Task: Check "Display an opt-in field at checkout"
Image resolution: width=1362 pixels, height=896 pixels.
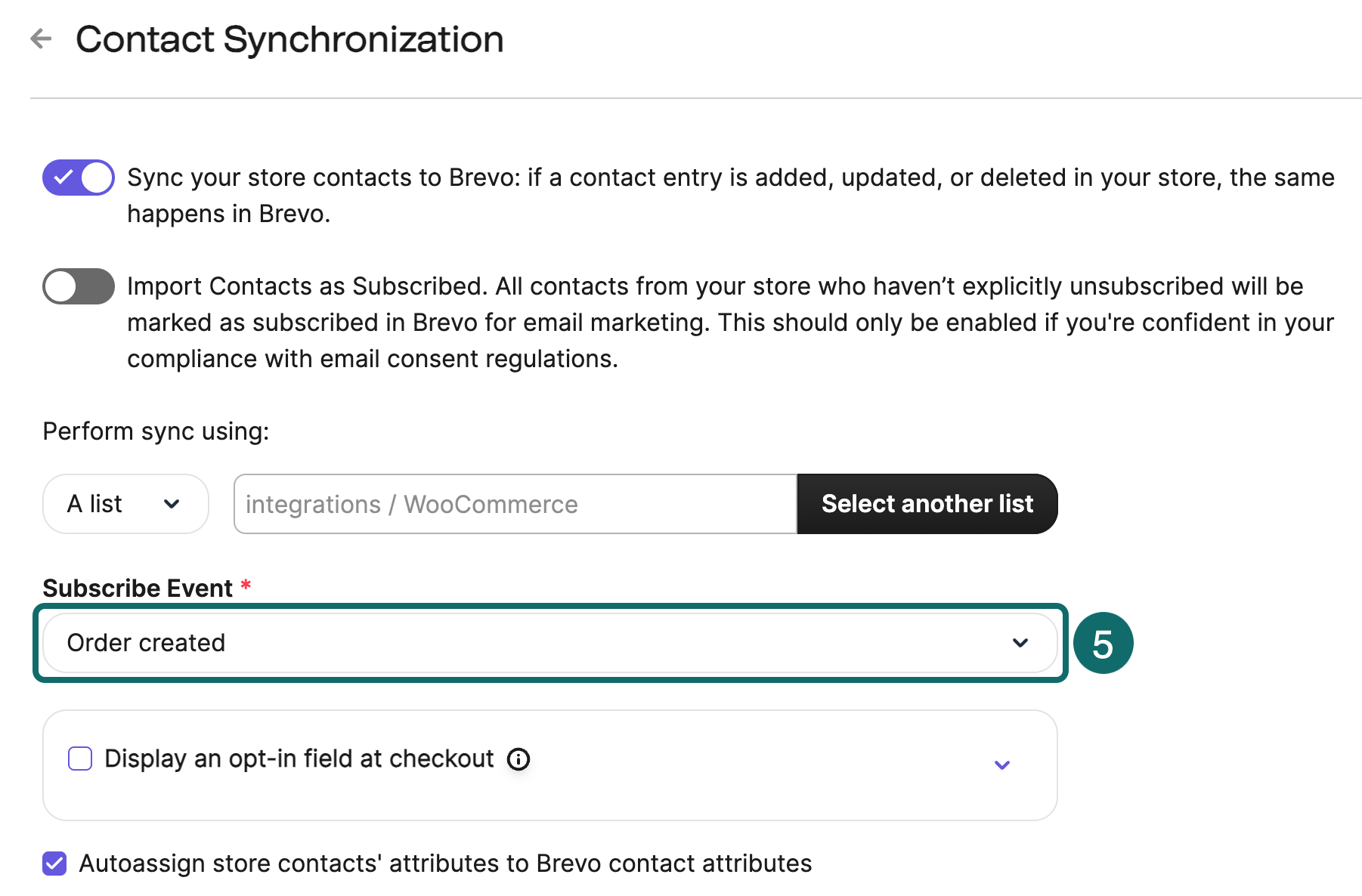Action: pos(79,759)
